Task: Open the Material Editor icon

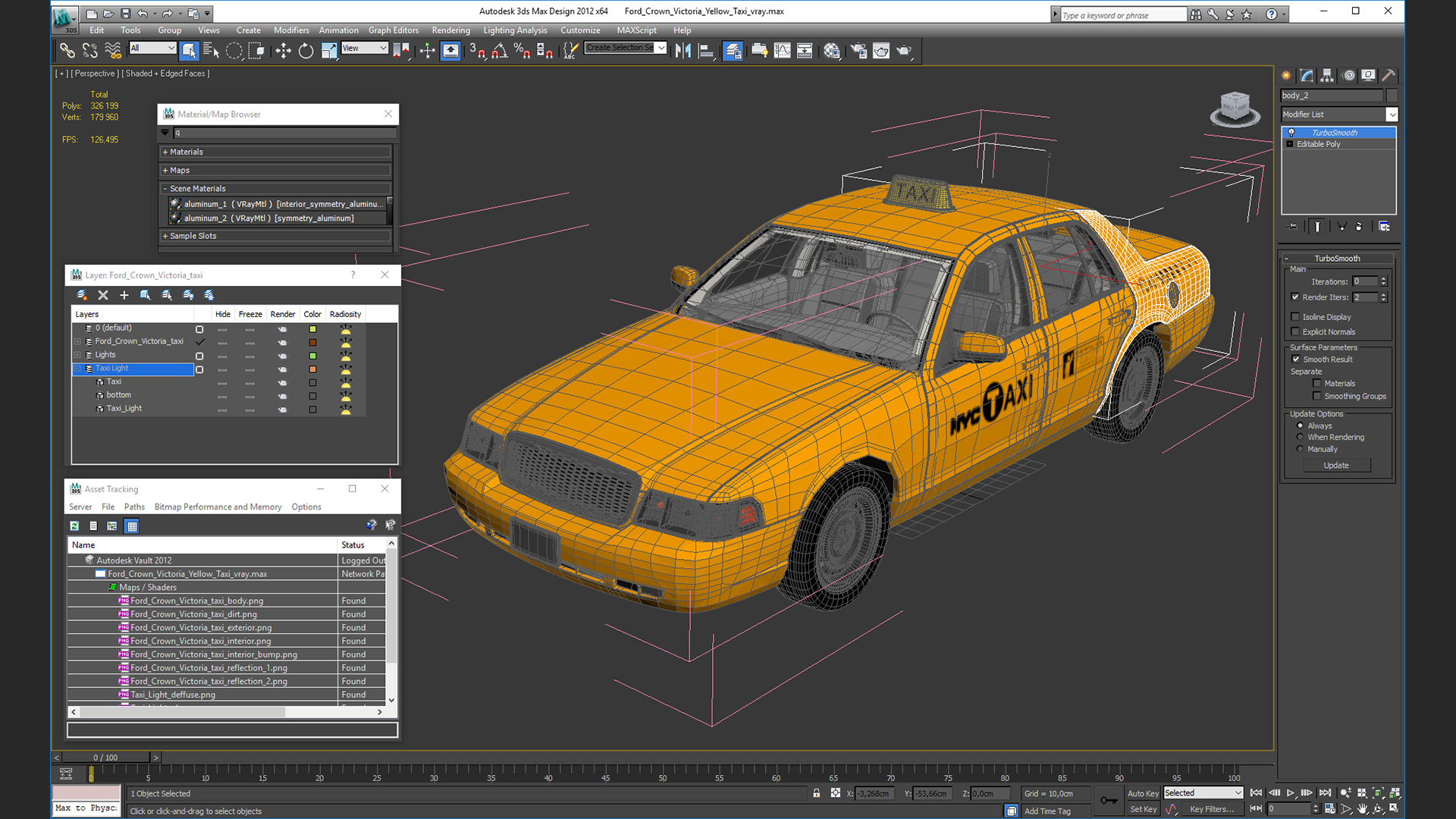Action: click(x=832, y=51)
